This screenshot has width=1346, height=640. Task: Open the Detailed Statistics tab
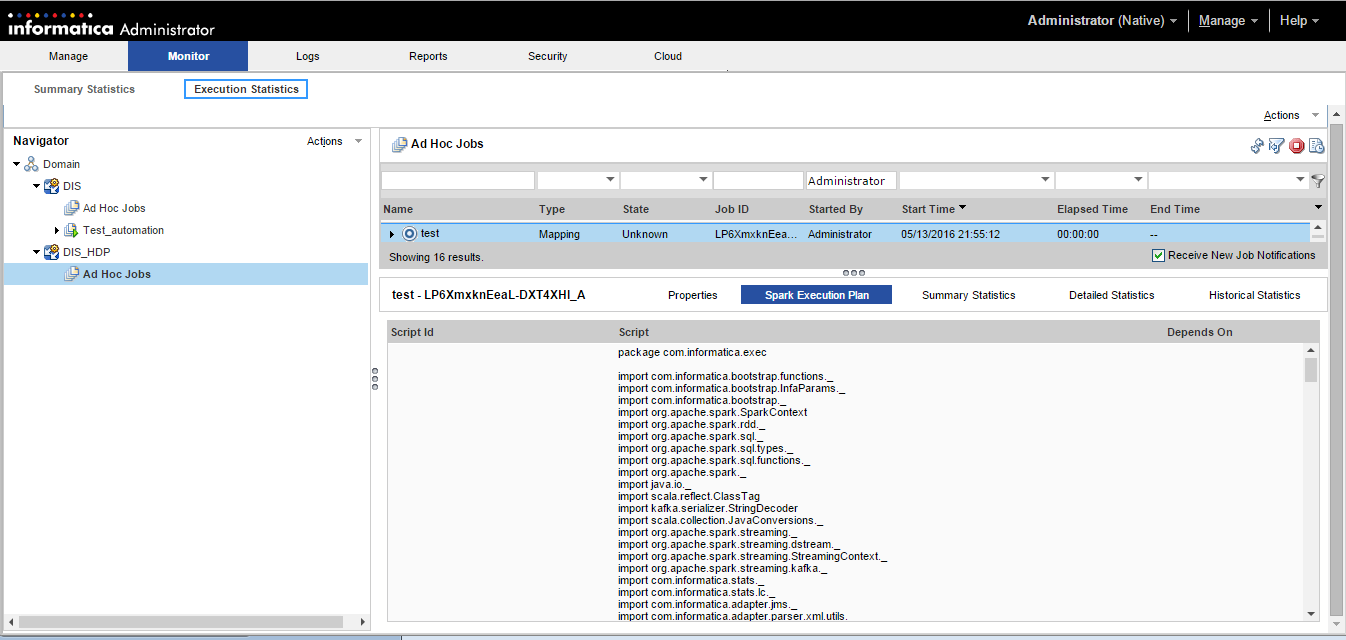pos(1111,295)
